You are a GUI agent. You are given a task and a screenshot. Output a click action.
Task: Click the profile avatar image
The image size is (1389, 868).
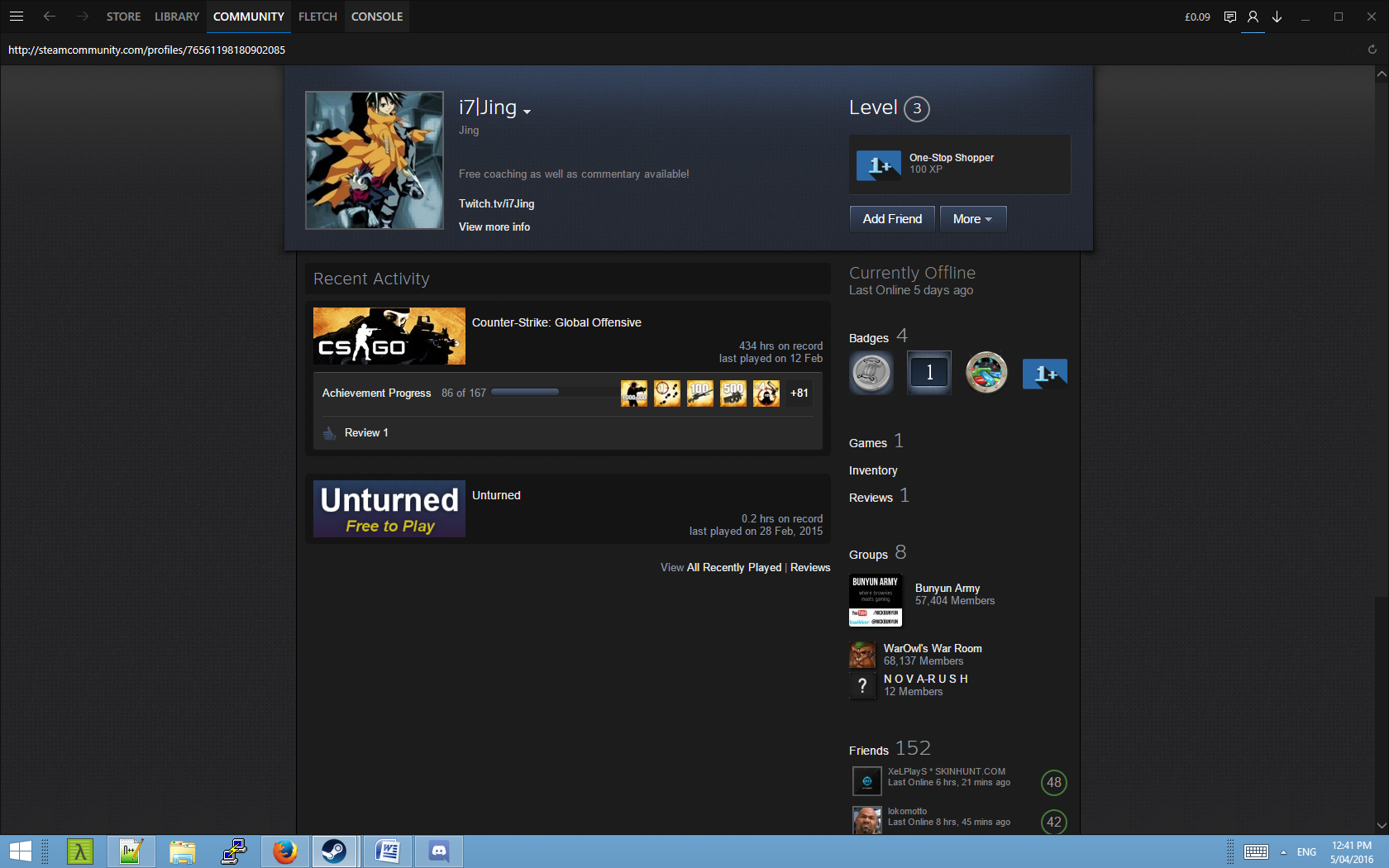pos(375,160)
